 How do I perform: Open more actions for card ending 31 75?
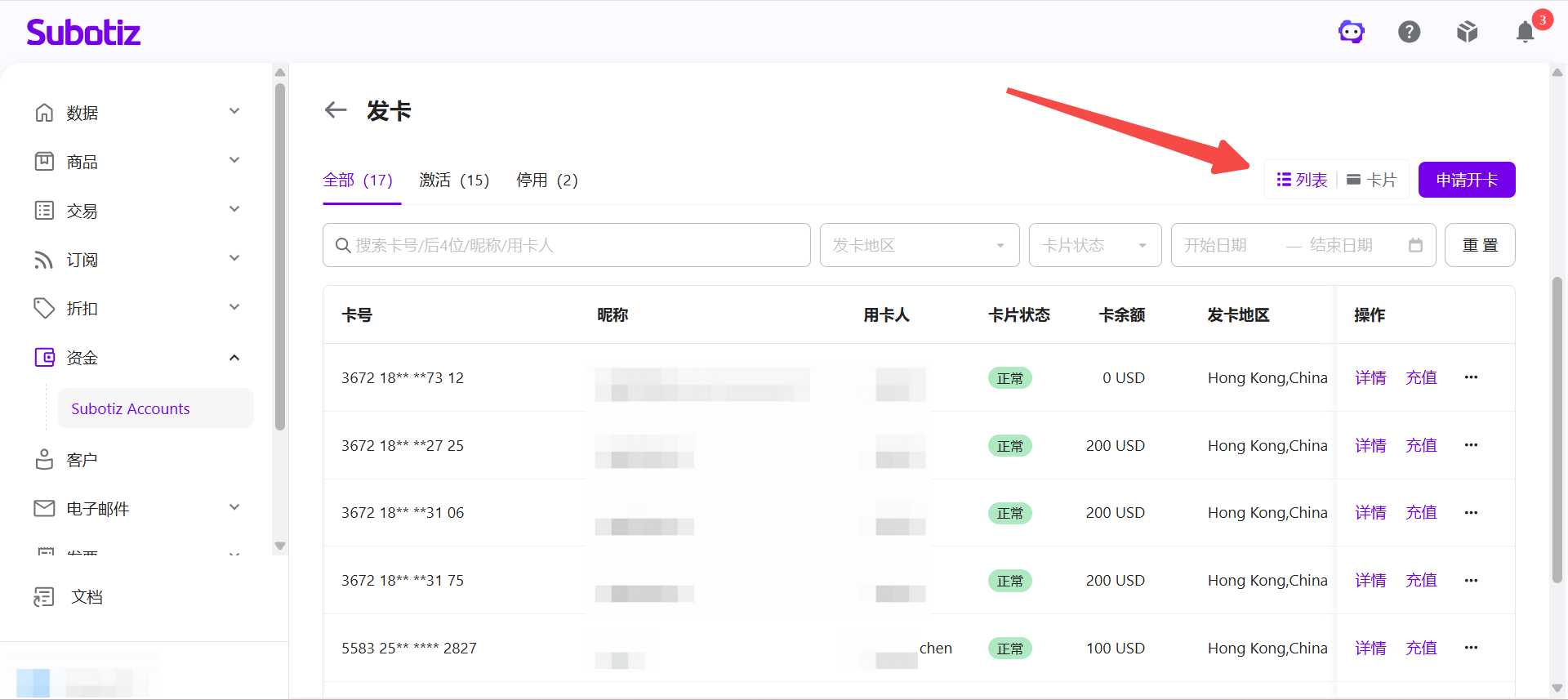1471,580
